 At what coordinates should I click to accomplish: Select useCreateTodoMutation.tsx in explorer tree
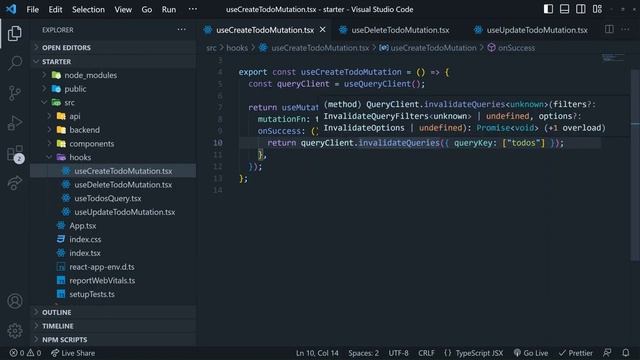(113, 171)
